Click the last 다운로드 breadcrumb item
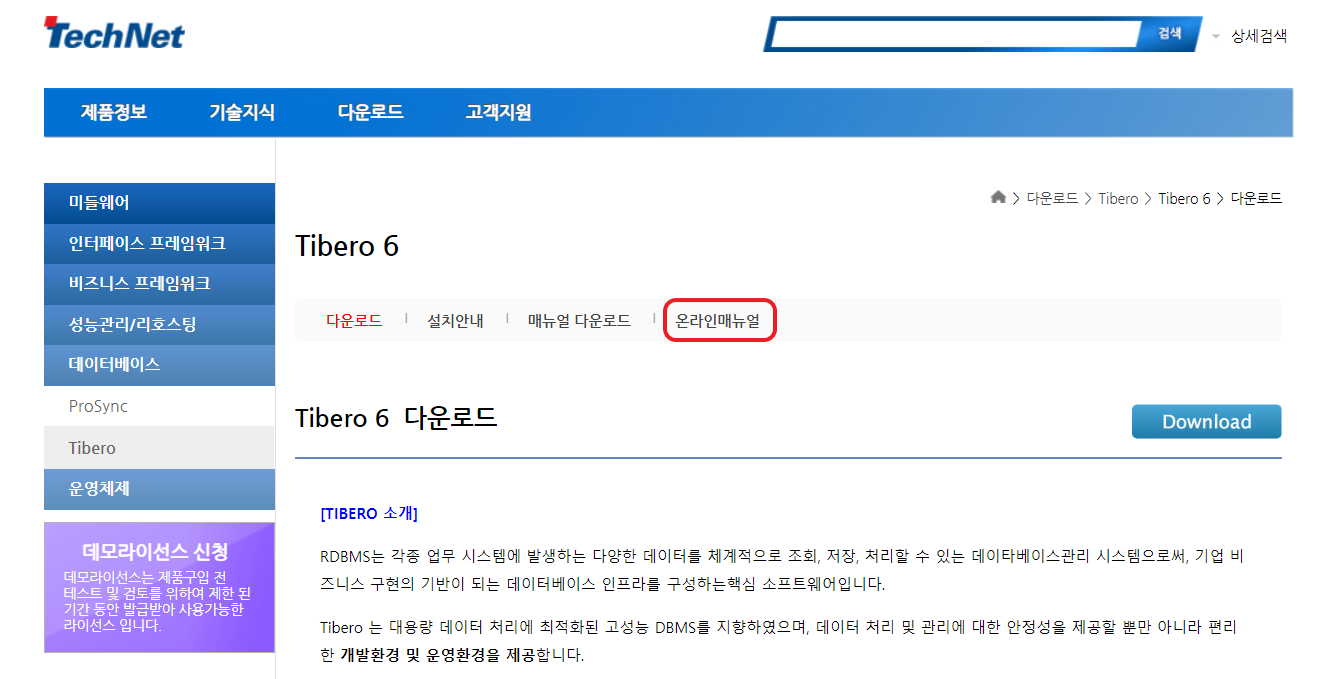 click(x=1256, y=199)
